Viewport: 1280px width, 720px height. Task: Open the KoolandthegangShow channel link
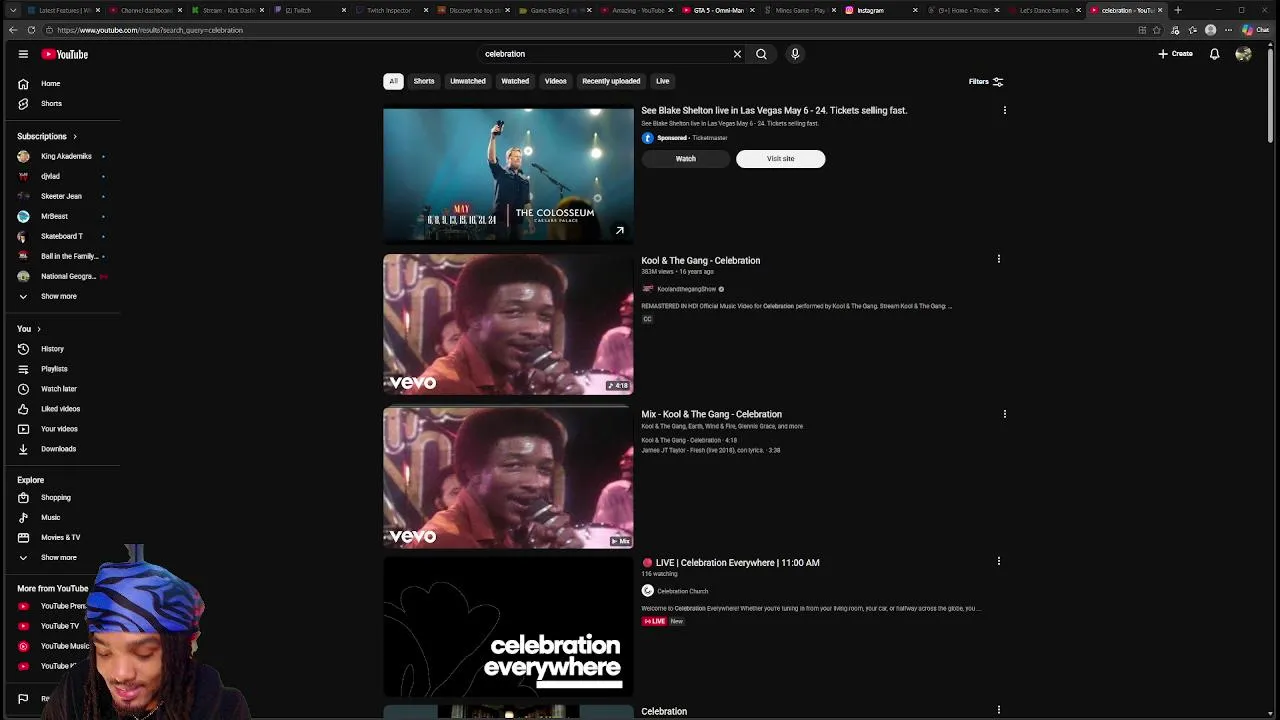(686, 290)
